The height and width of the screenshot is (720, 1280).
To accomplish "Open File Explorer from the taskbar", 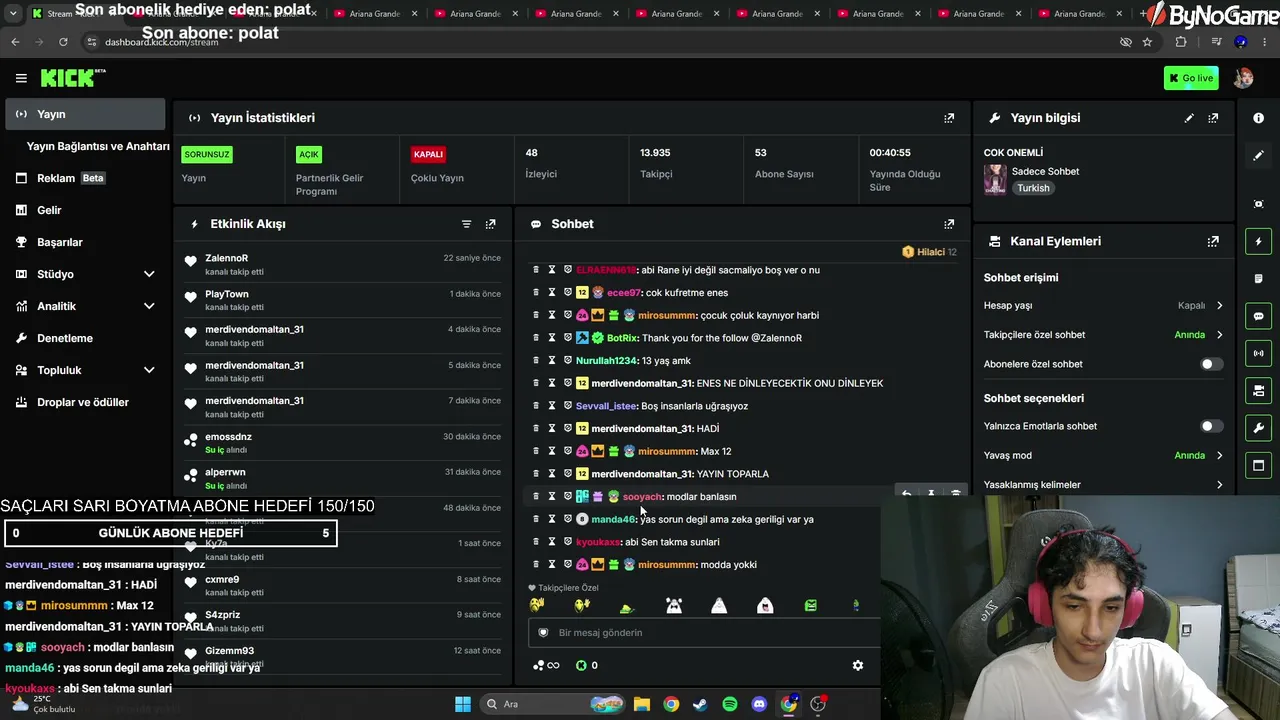I will [x=641, y=704].
